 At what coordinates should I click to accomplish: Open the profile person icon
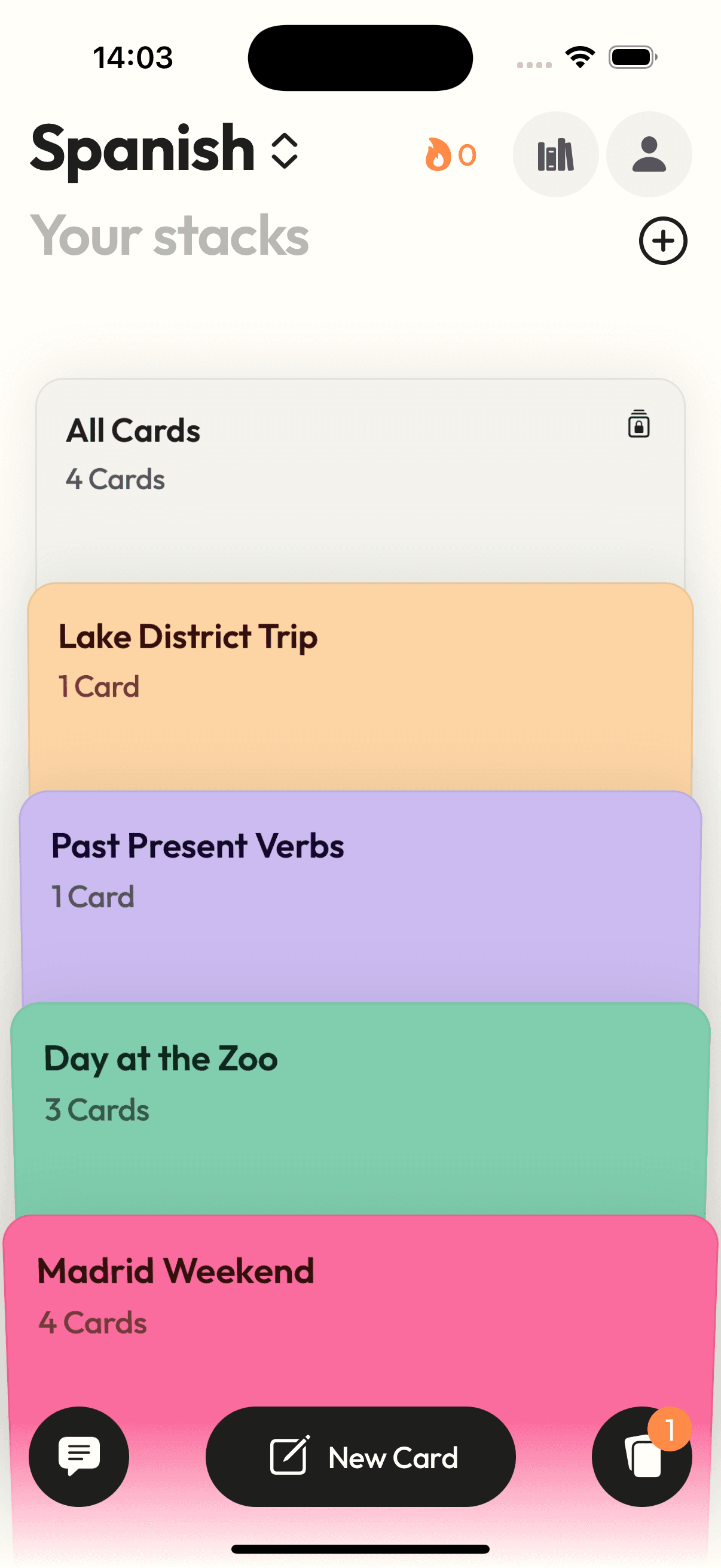(649, 155)
